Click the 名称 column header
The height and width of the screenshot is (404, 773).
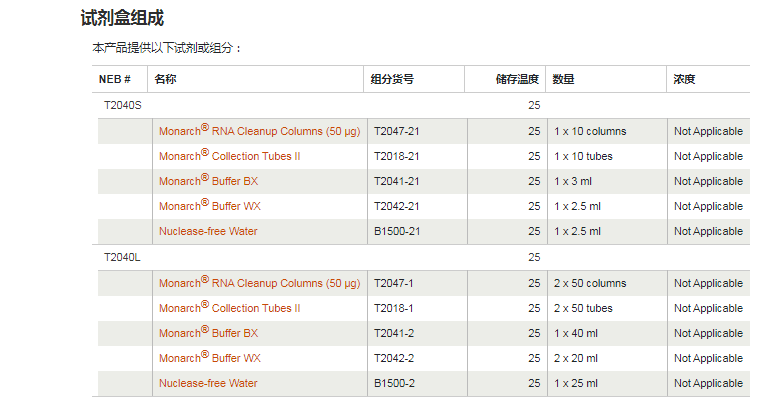[x=166, y=79]
